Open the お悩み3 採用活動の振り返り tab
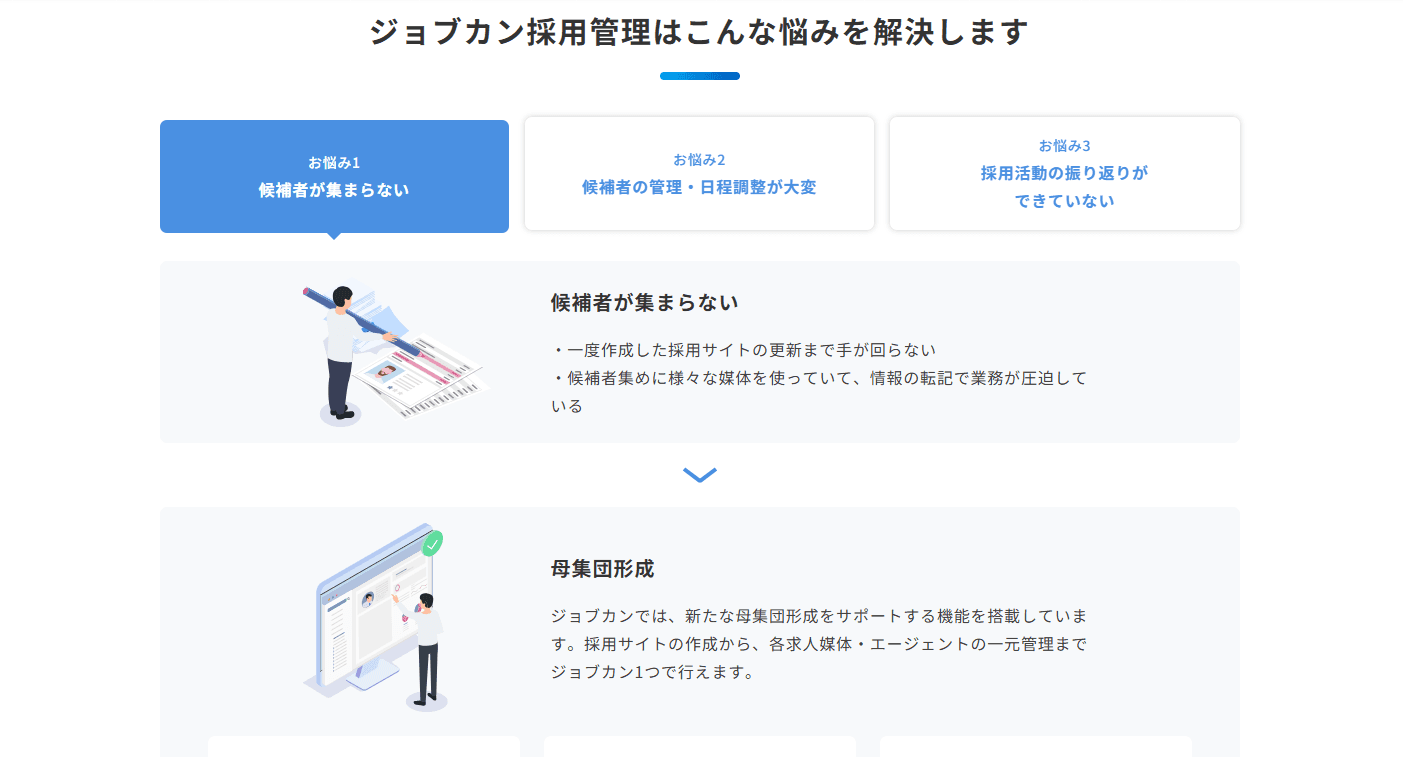The height and width of the screenshot is (757, 1403). click(1064, 174)
